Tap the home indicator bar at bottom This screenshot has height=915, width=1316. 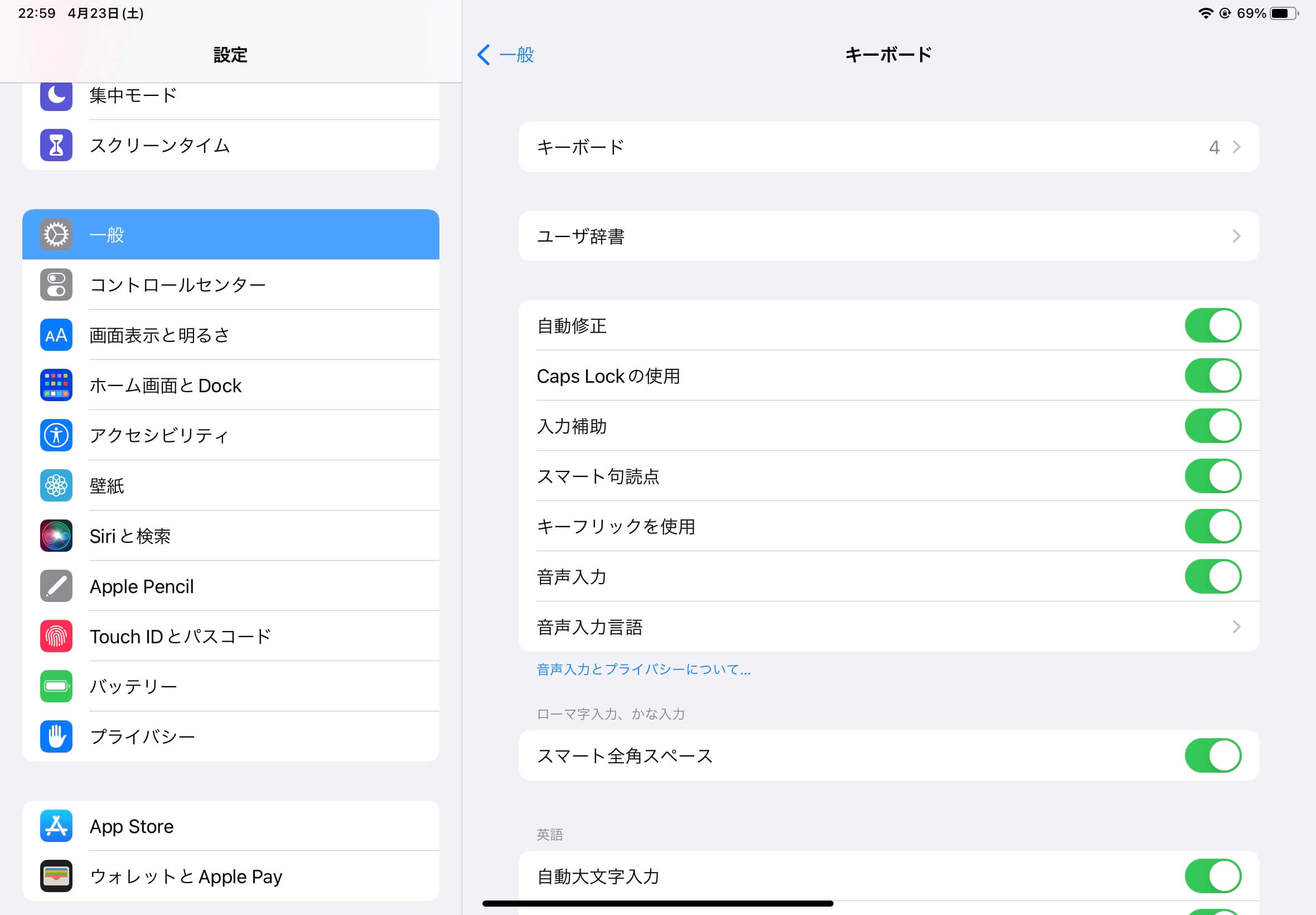click(x=657, y=903)
